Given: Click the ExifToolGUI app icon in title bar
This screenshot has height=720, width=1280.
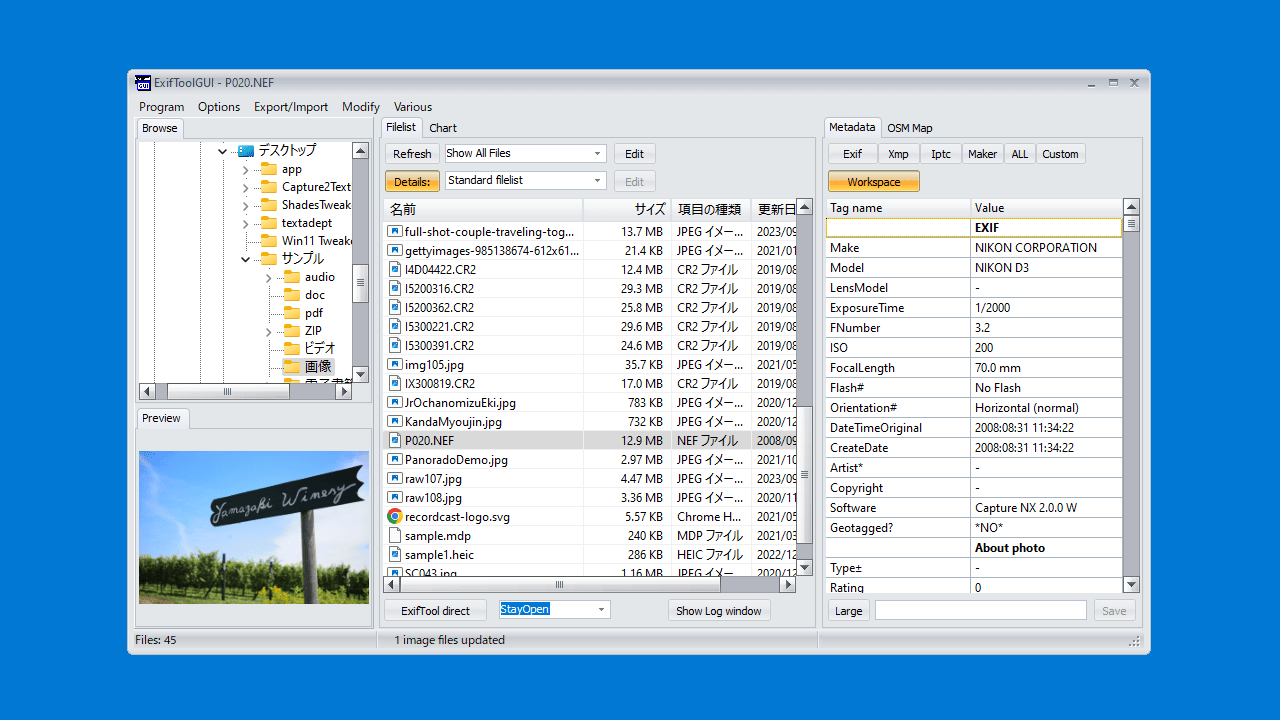Looking at the screenshot, I should (x=144, y=82).
